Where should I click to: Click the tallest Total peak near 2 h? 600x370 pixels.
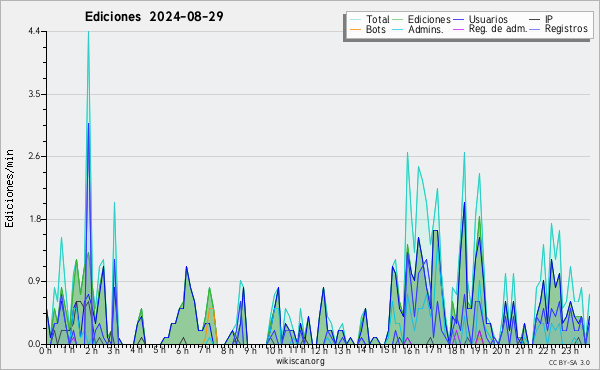[88, 32]
